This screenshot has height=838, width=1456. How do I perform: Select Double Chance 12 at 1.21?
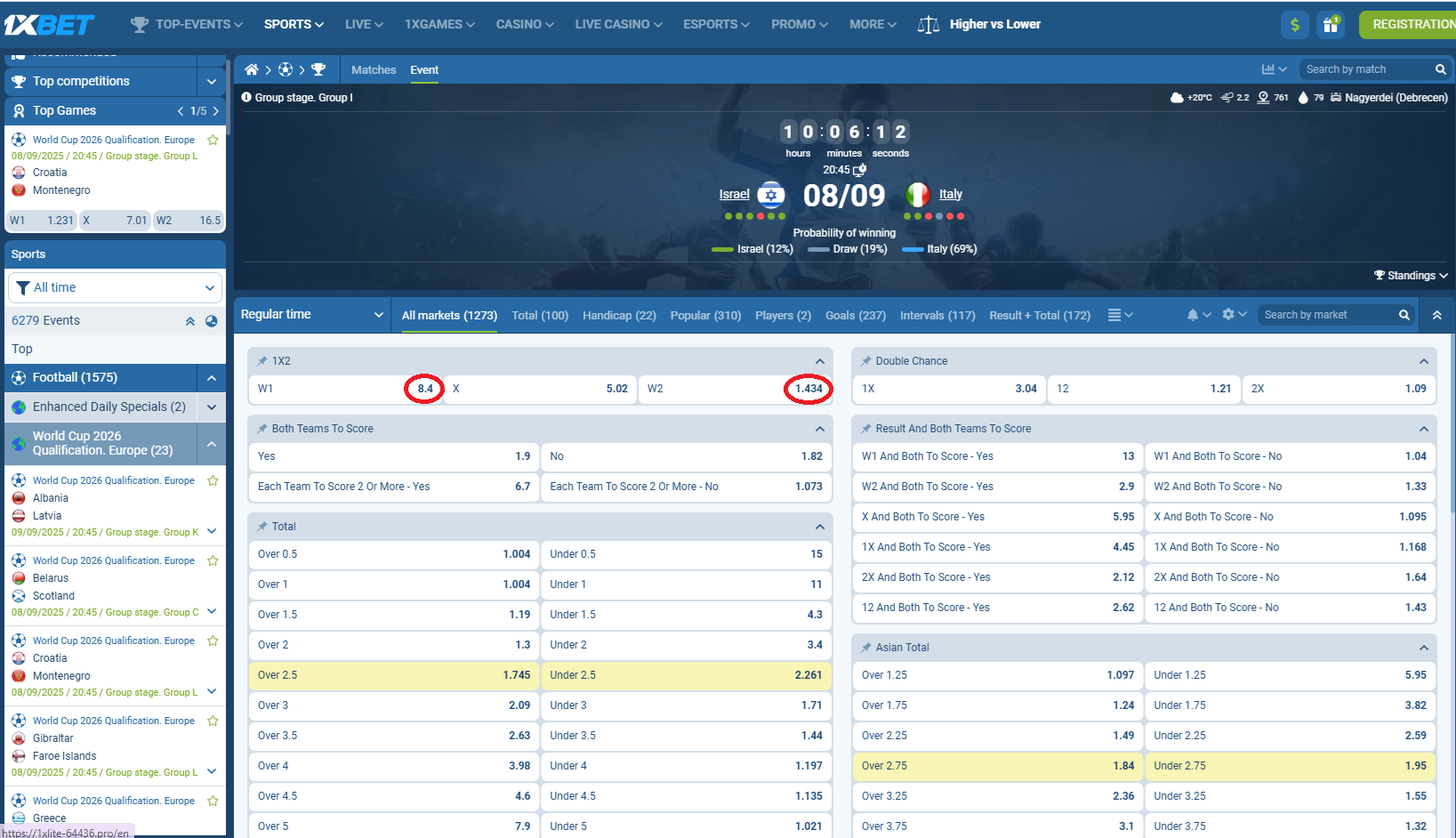click(x=1144, y=389)
